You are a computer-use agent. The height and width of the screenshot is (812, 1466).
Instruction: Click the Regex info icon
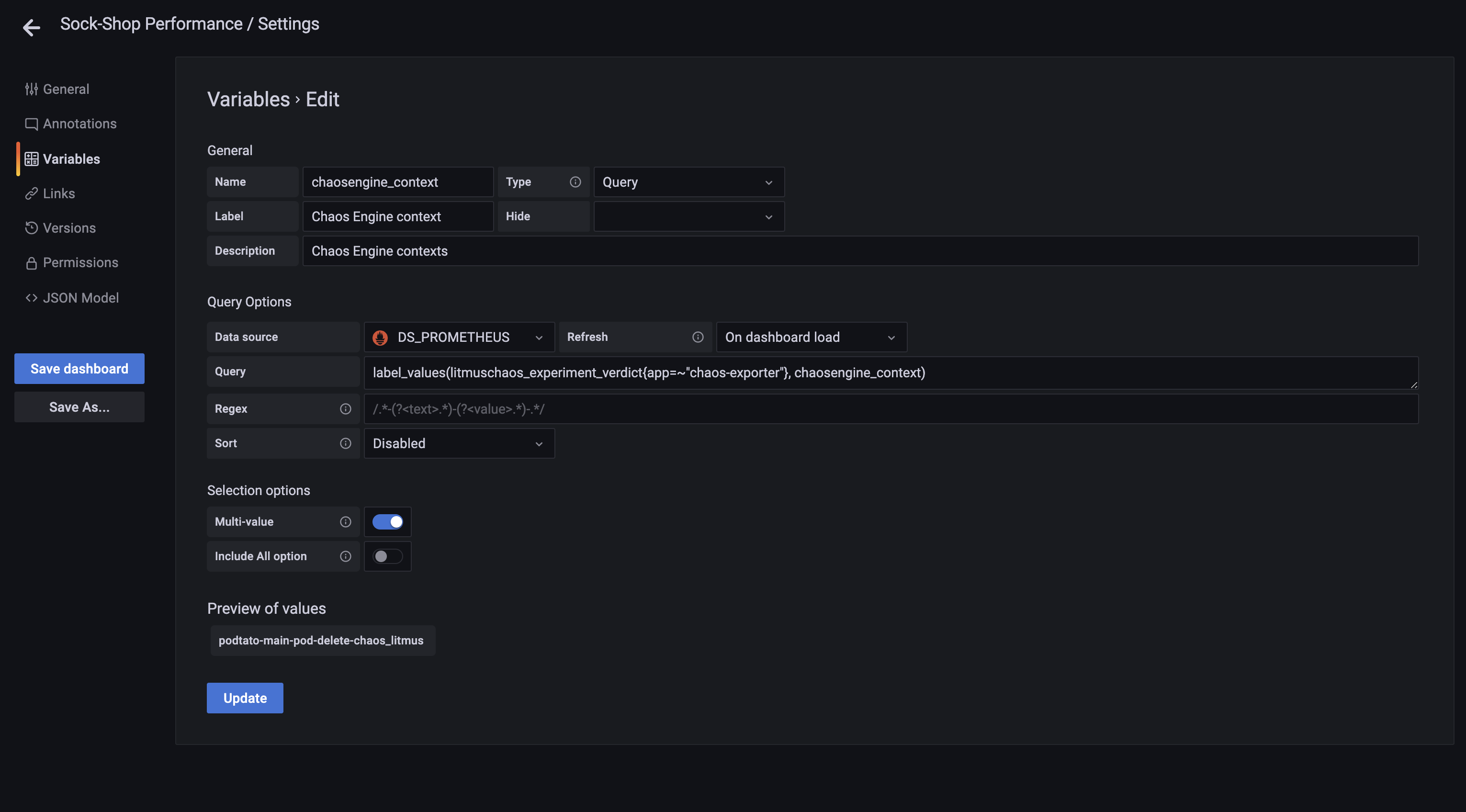[x=345, y=408]
